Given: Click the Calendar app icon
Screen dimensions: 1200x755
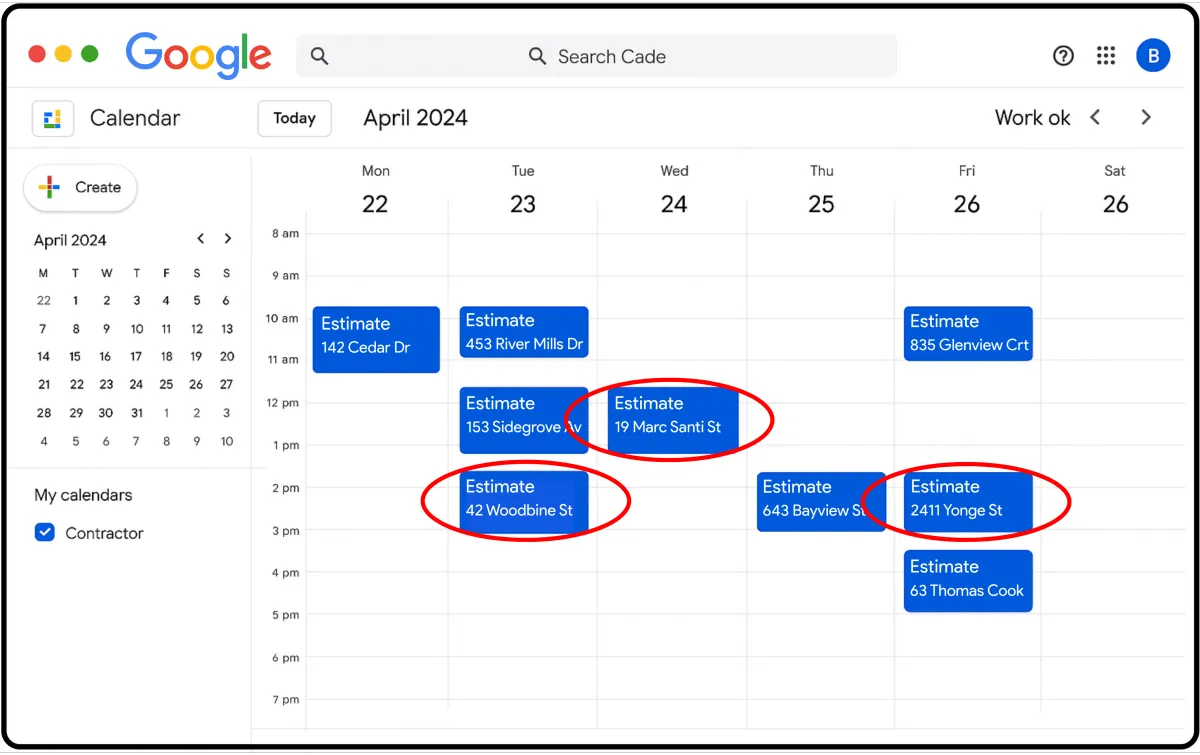Looking at the screenshot, I should coord(52,118).
